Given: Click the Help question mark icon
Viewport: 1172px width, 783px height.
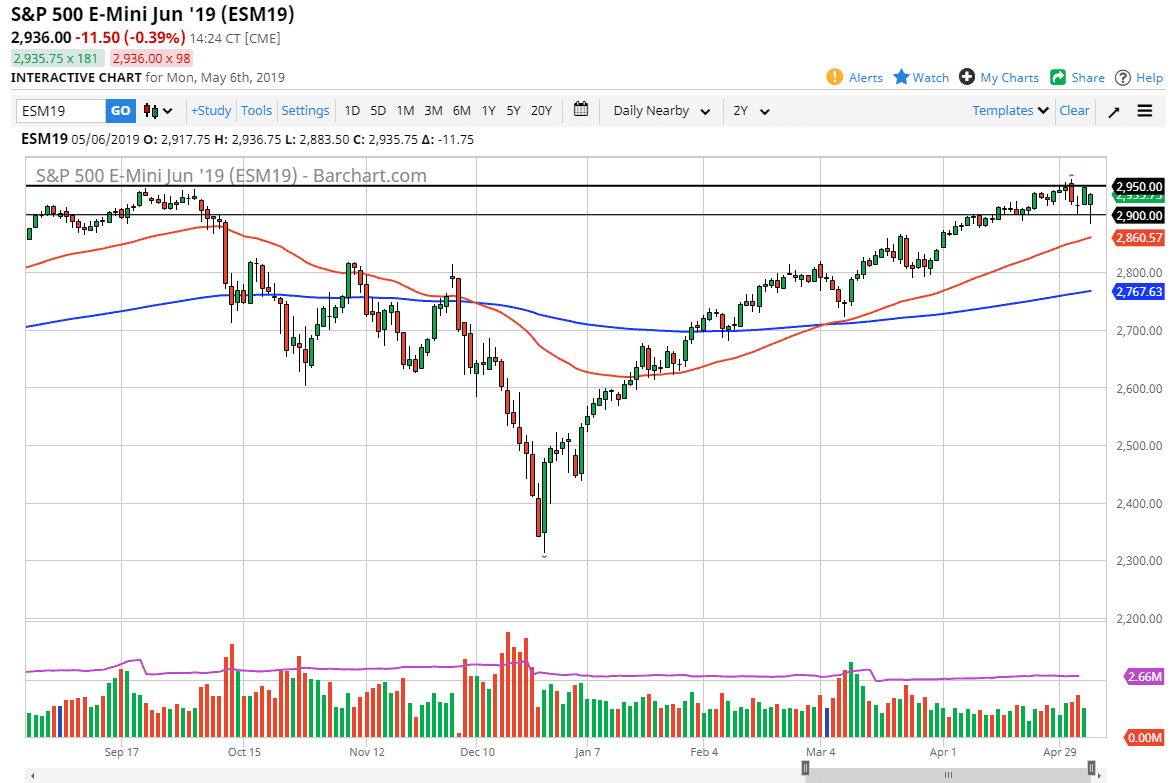Looking at the screenshot, I should point(1122,77).
